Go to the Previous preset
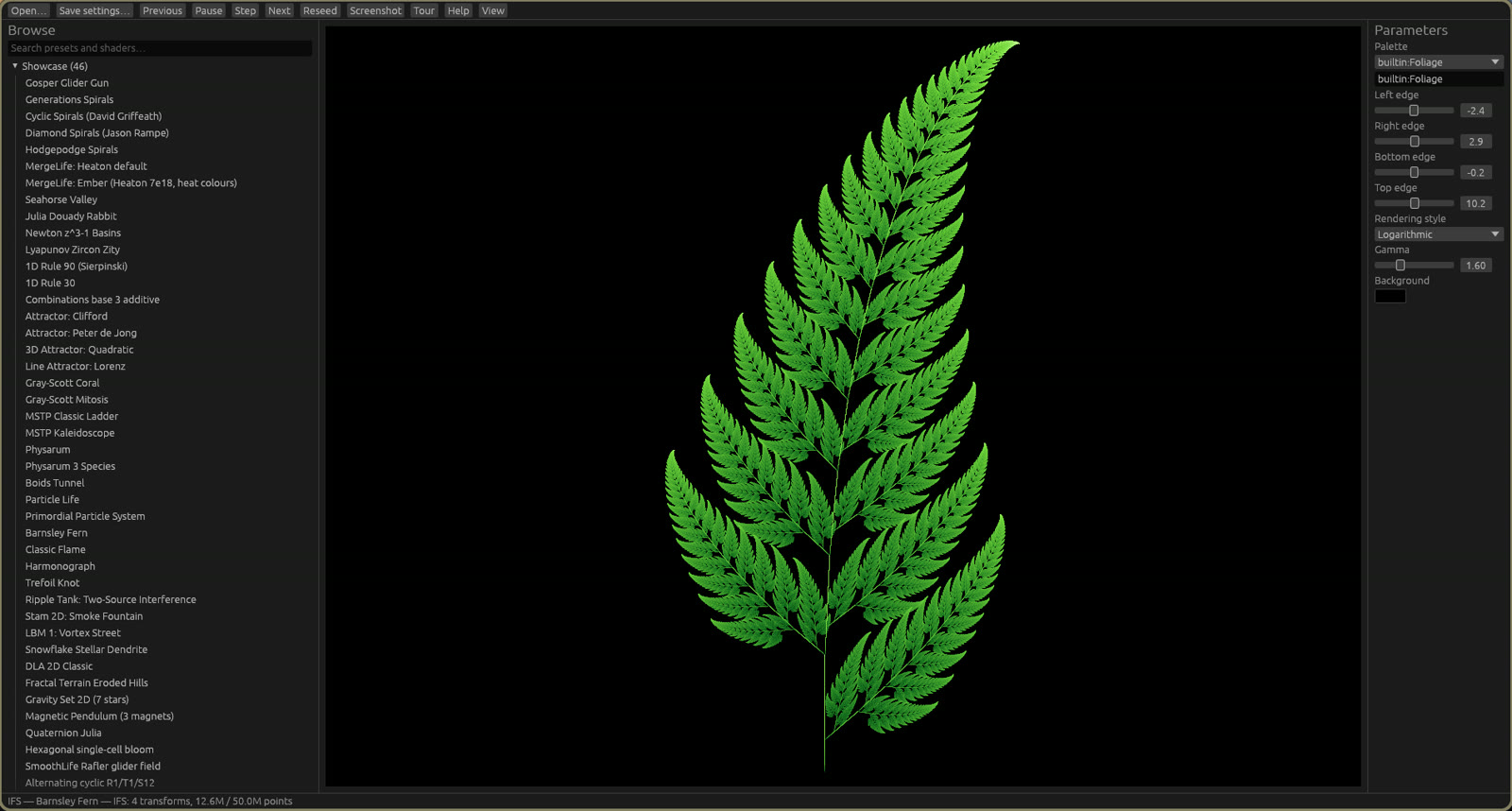 pyautogui.click(x=163, y=10)
